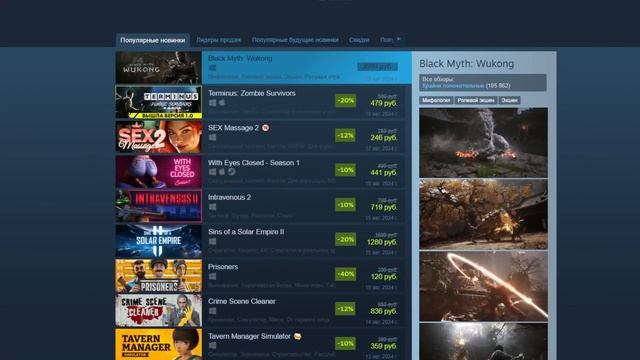Click the -40% badge on Prisoners

(x=345, y=274)
